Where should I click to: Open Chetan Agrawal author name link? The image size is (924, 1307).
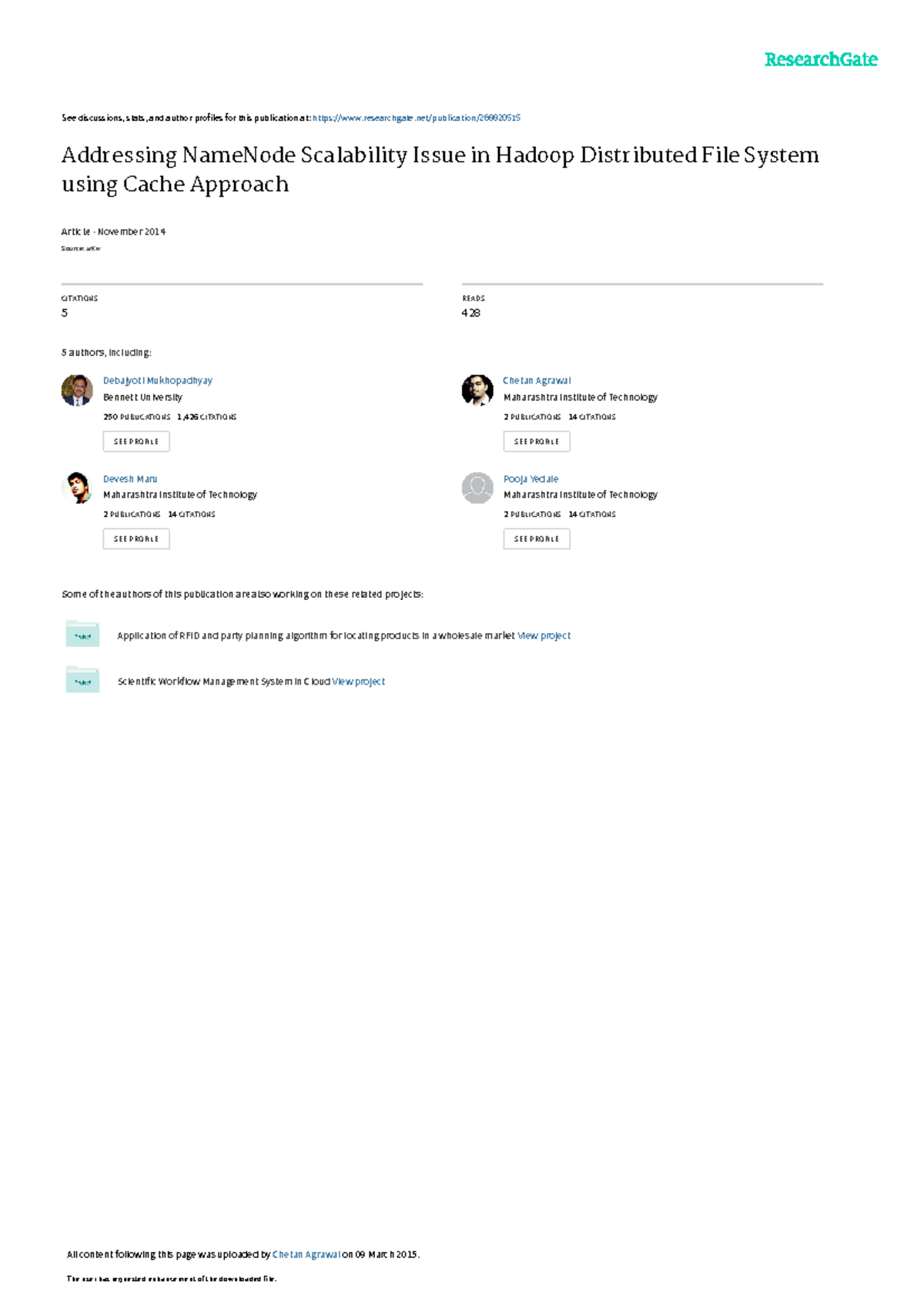click(x=537, y=380)
